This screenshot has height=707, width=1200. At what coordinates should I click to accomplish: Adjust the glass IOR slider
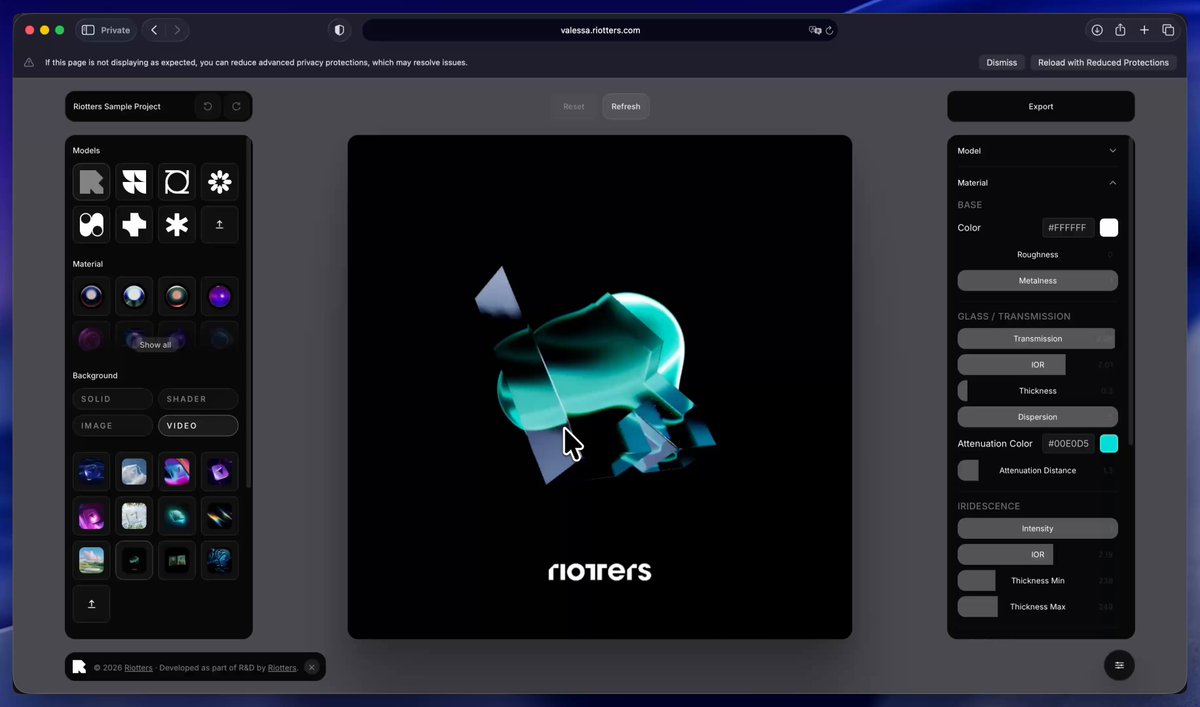tap(1037, 365)
